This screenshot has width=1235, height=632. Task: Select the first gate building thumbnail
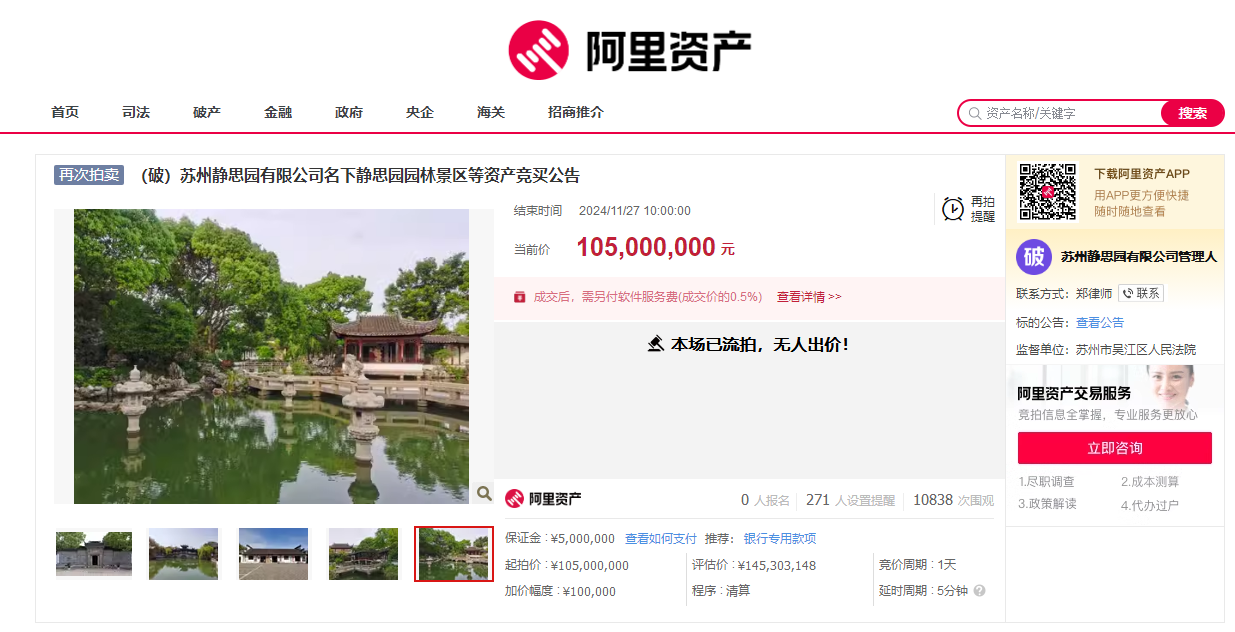tap(94, 554)
